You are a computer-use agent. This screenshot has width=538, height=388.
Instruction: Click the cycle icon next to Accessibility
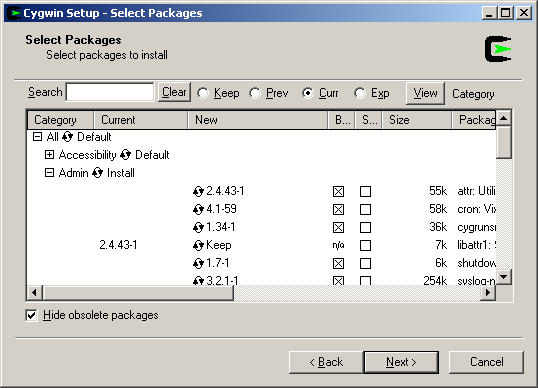[126, 154]
